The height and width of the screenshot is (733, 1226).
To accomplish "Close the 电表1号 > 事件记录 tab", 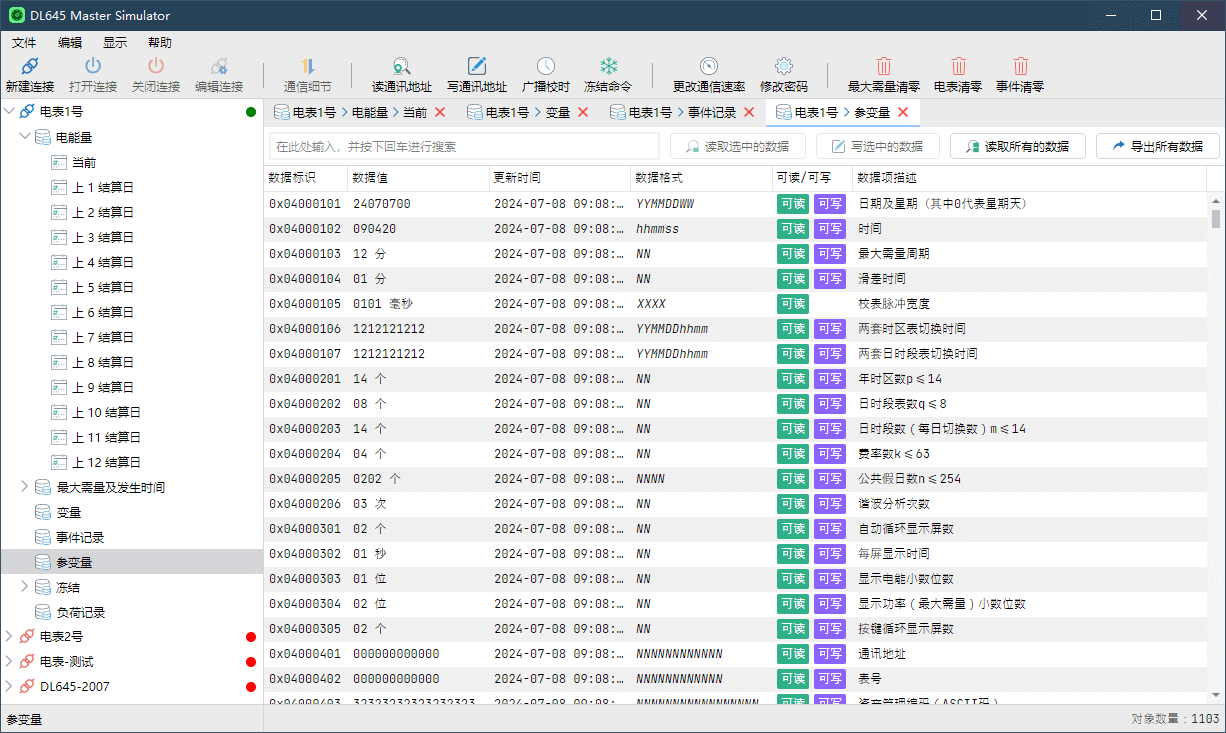I will point(749,112).
